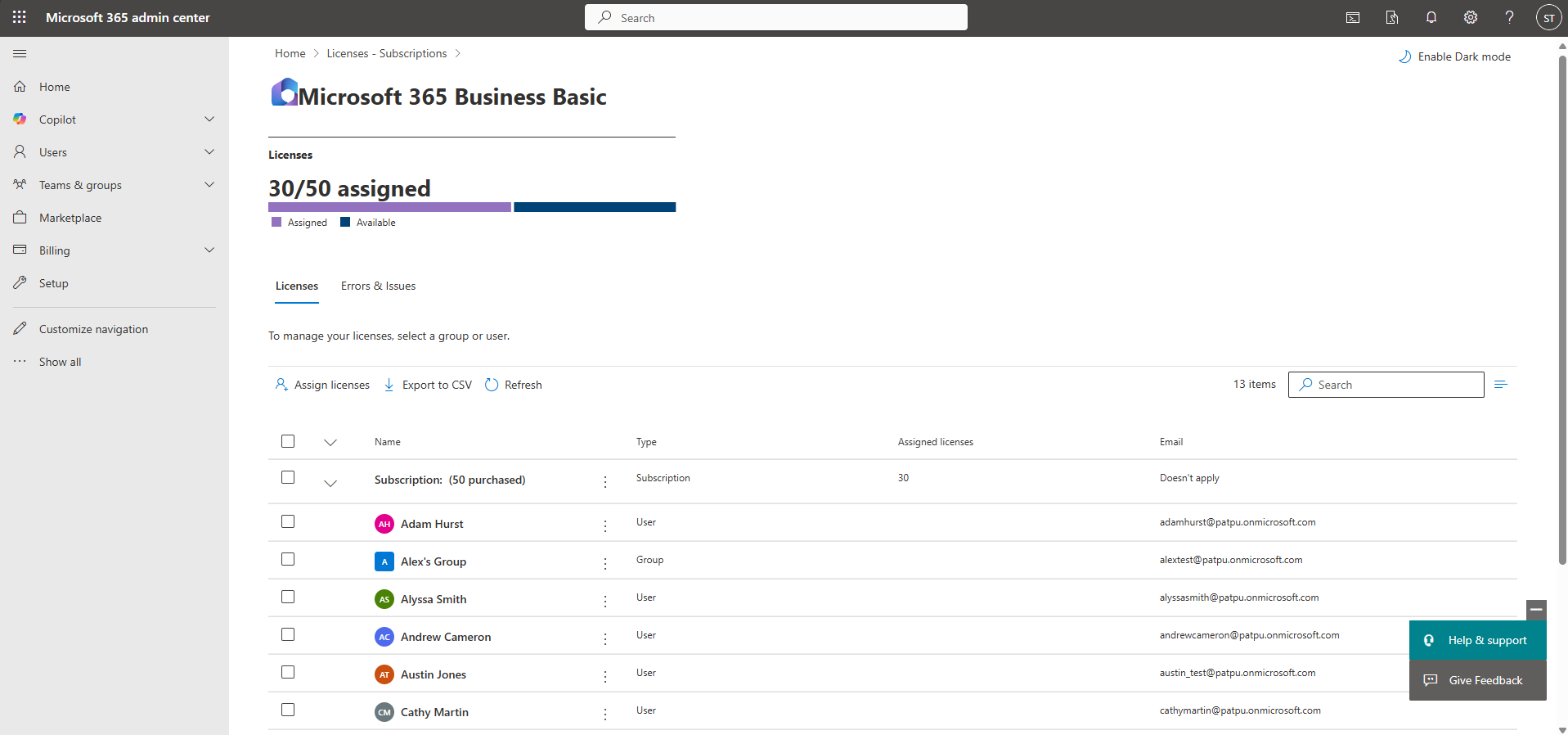Open the help question mark icon
The image size is (1568, 735).
pyautogui.click(x=1510, y=17)
